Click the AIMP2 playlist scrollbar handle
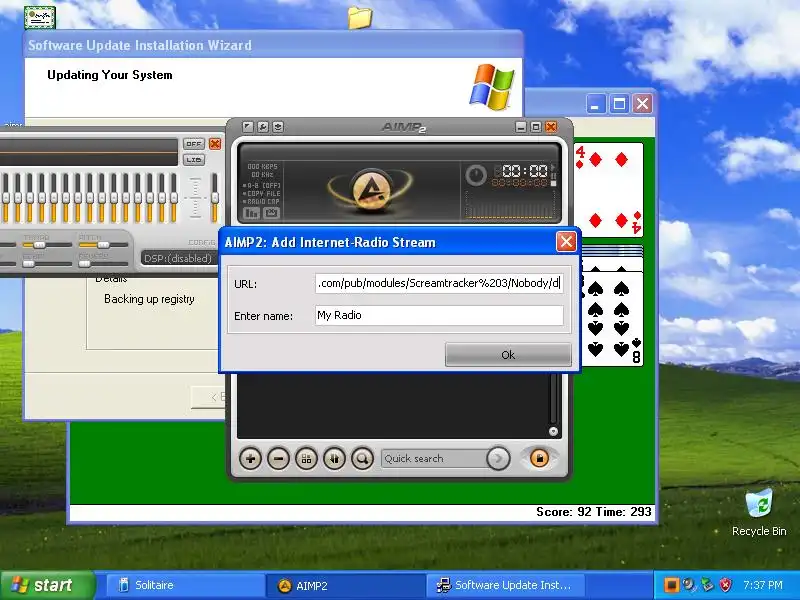 (553, 431)
